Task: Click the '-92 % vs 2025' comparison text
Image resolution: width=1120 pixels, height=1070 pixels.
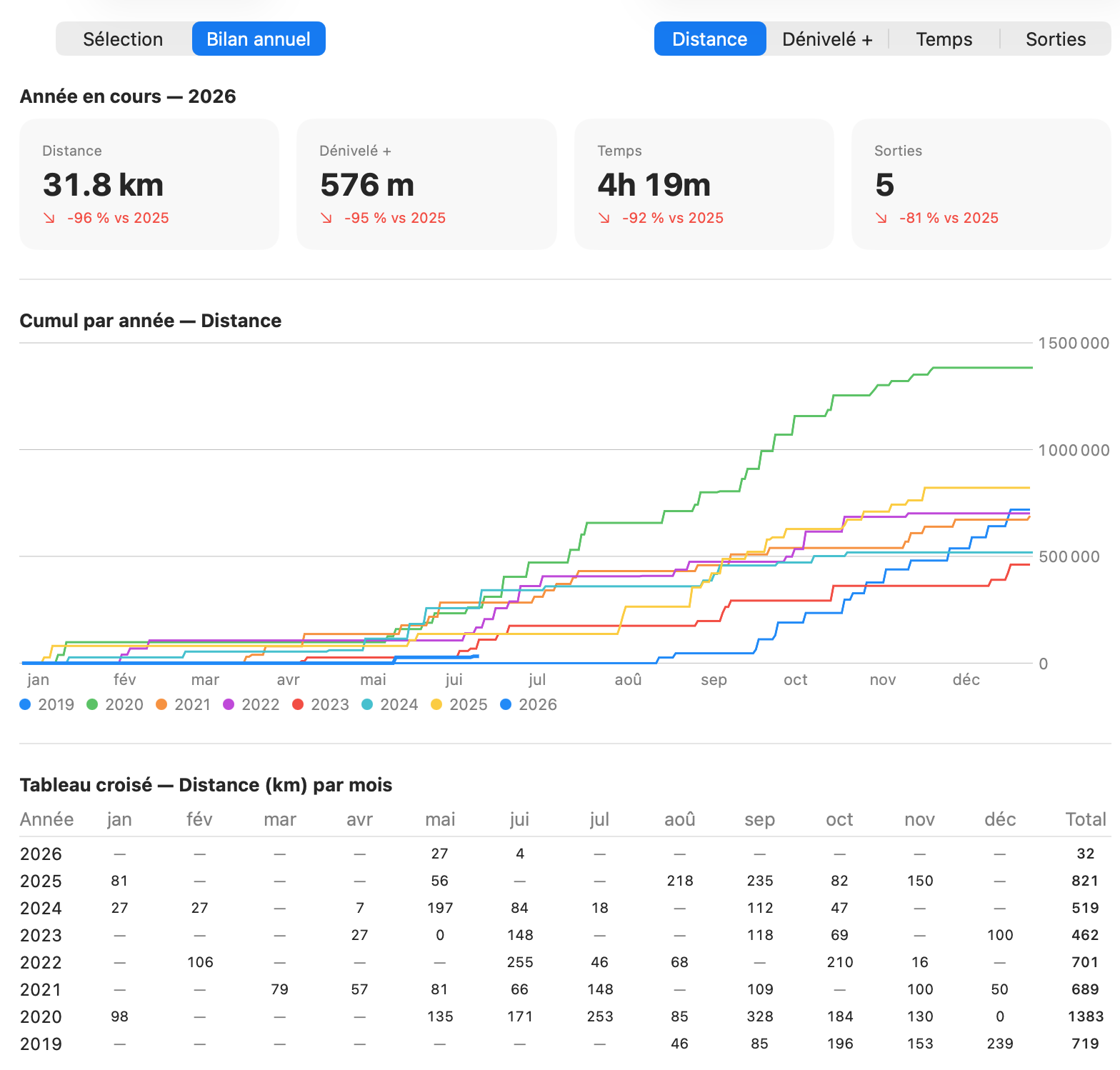Action: [673, 218]
